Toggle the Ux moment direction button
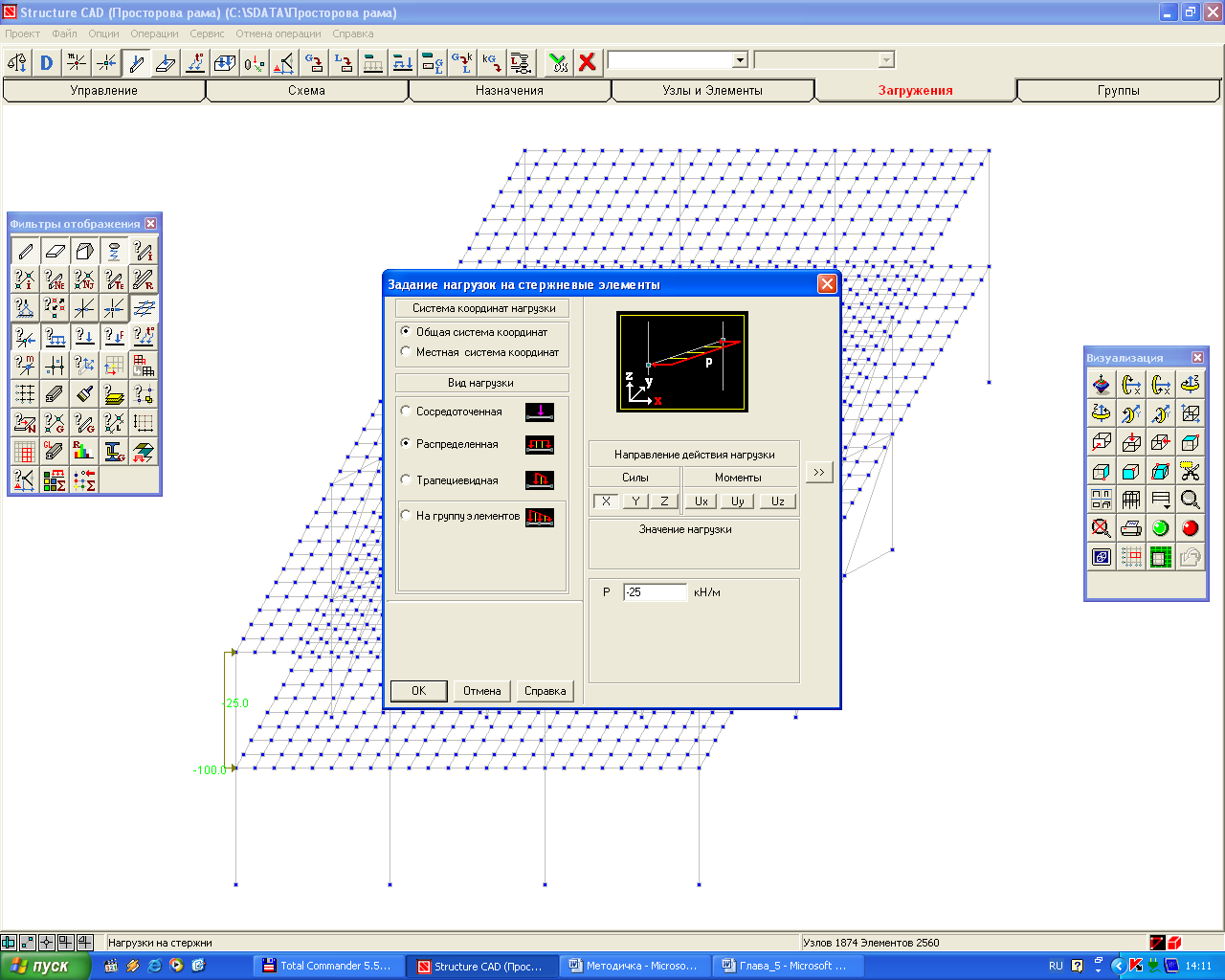The image size is (1225, 980). (x=702, y=501)
